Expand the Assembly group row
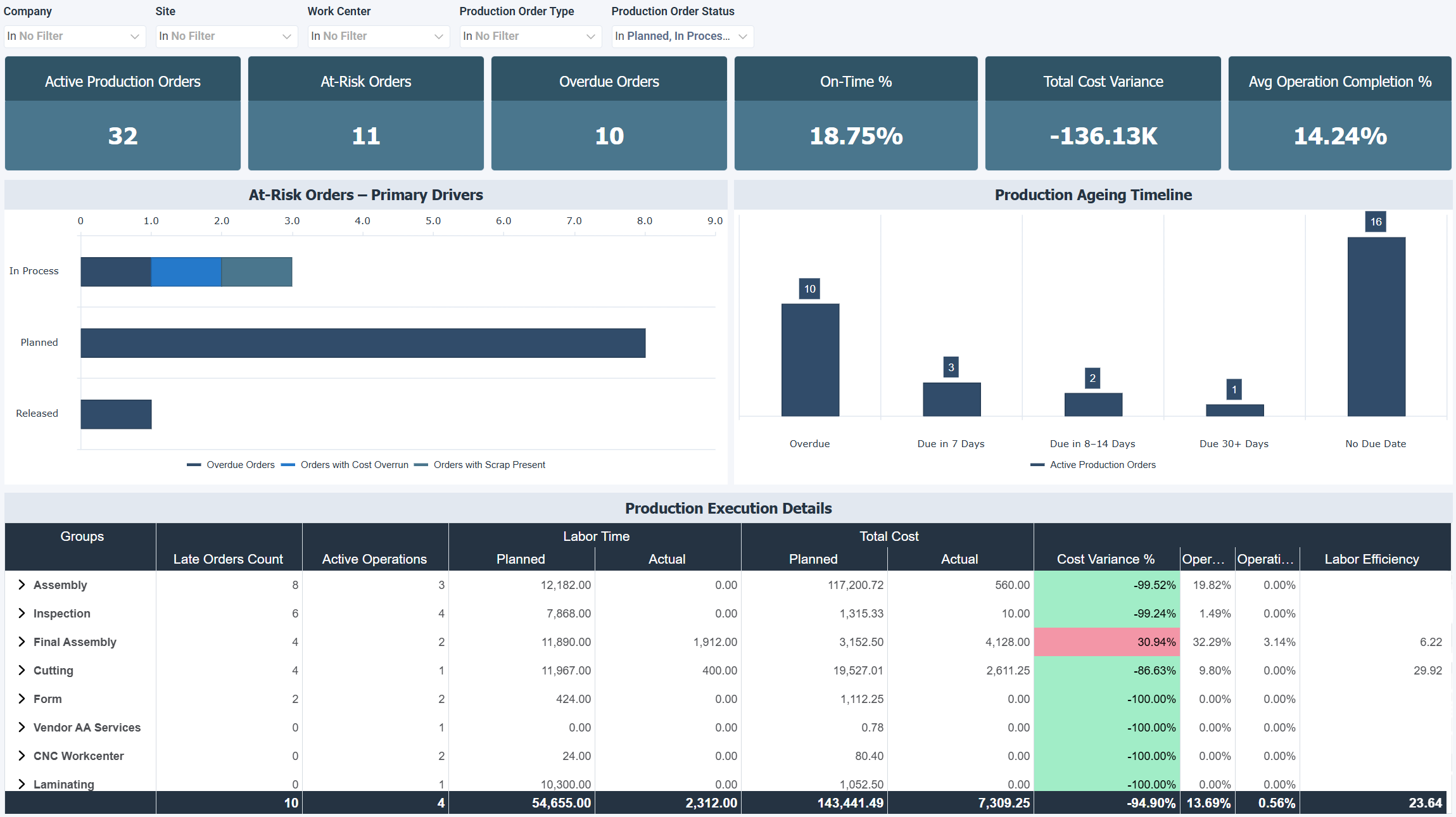1456x817 pixels. point(22,585)
